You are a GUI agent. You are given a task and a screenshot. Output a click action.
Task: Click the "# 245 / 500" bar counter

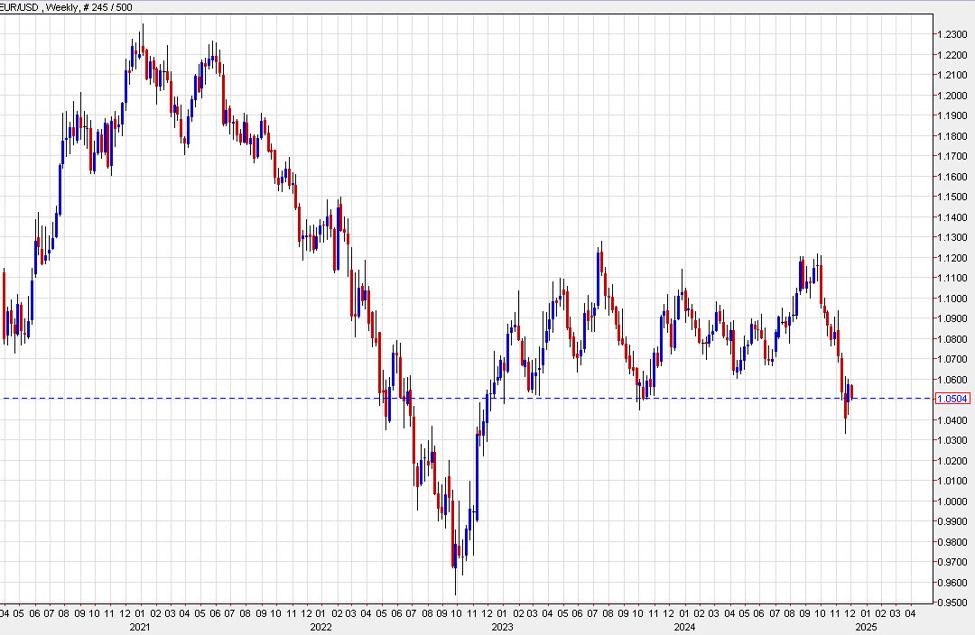[x=106, y=8]
